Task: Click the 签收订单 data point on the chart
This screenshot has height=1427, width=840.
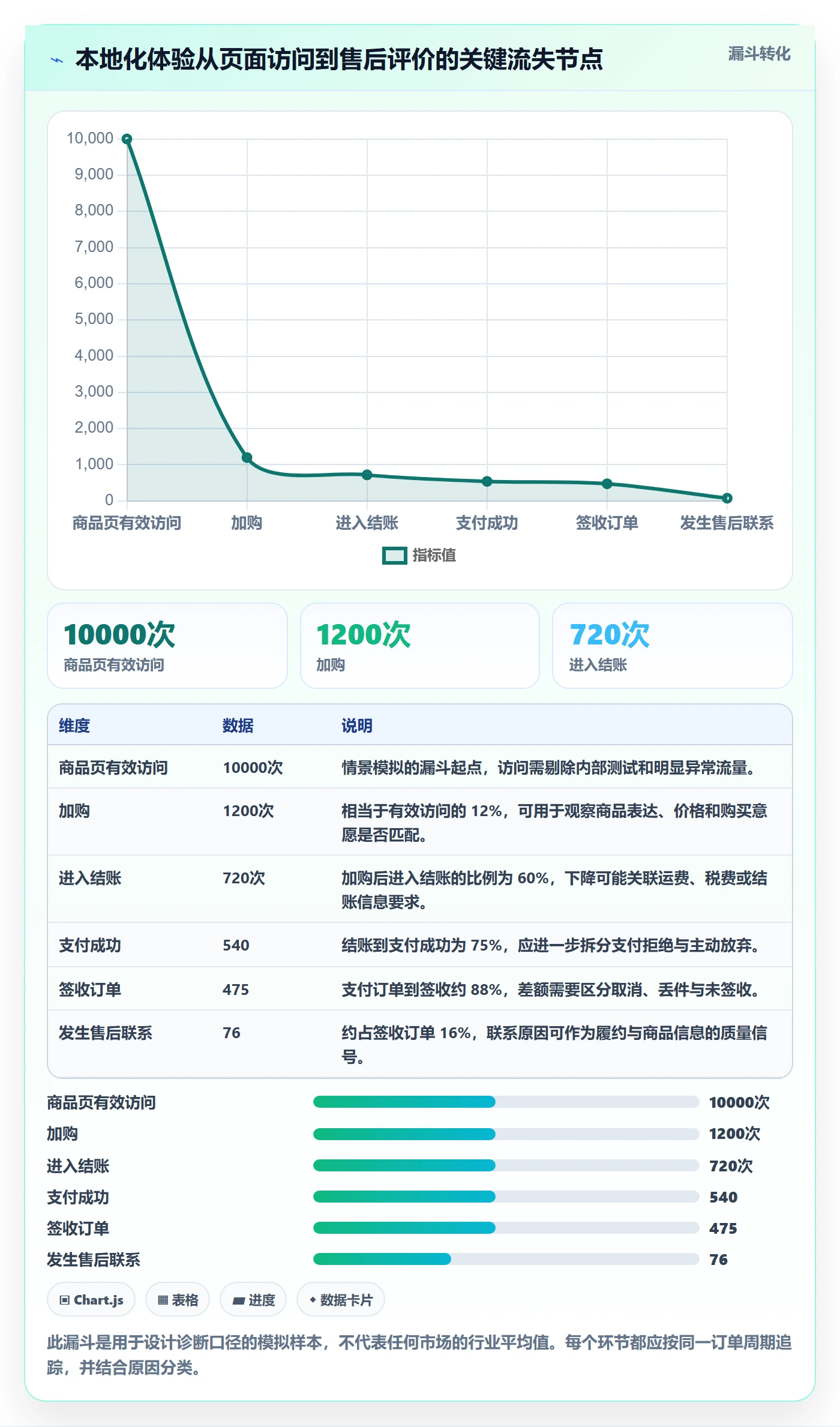Action: coord(607,484)
